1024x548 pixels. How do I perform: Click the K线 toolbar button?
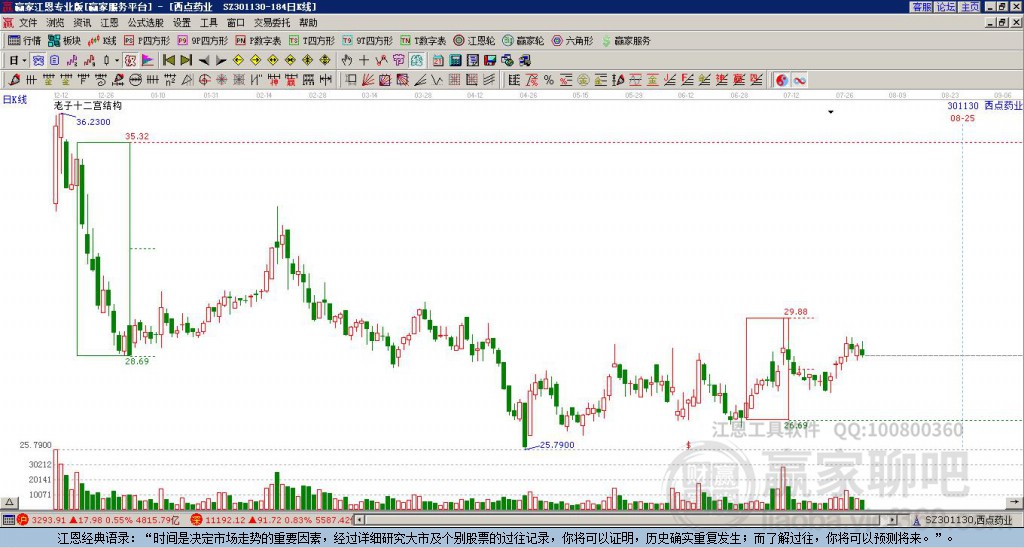click(x=102, y=40)
